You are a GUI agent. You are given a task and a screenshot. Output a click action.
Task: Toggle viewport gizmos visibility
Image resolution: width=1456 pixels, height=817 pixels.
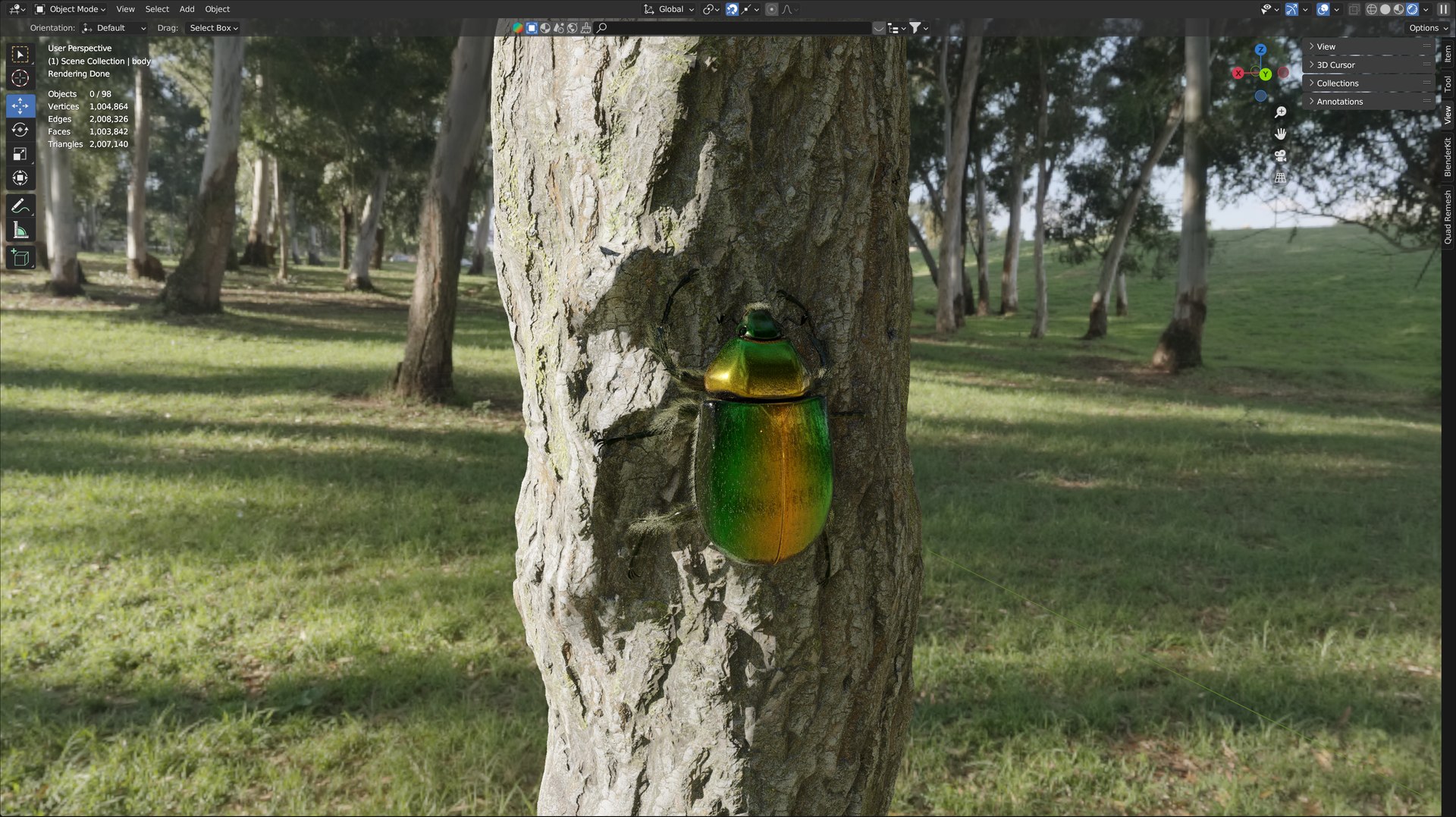click(x=1291, y=9)
